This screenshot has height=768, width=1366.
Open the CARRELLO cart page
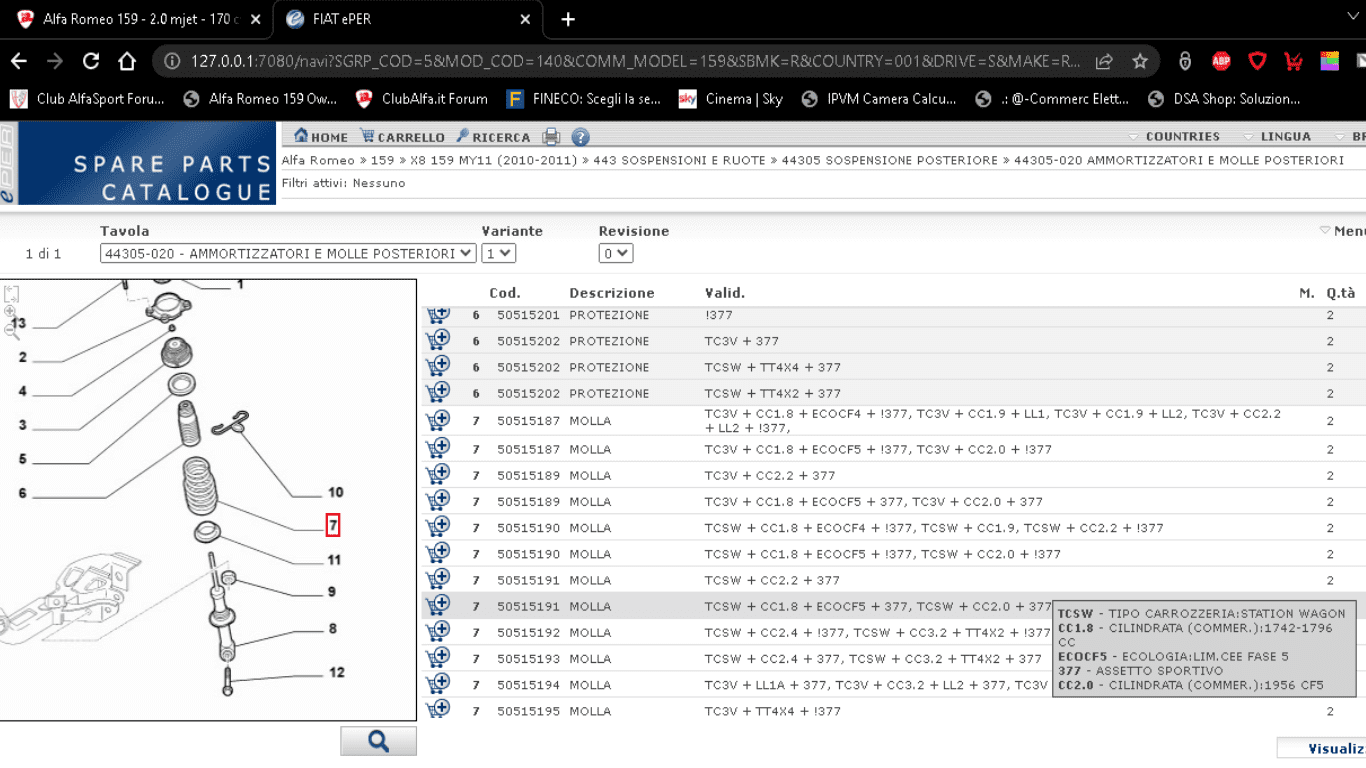pyautogui.click(x=402, y=137)
